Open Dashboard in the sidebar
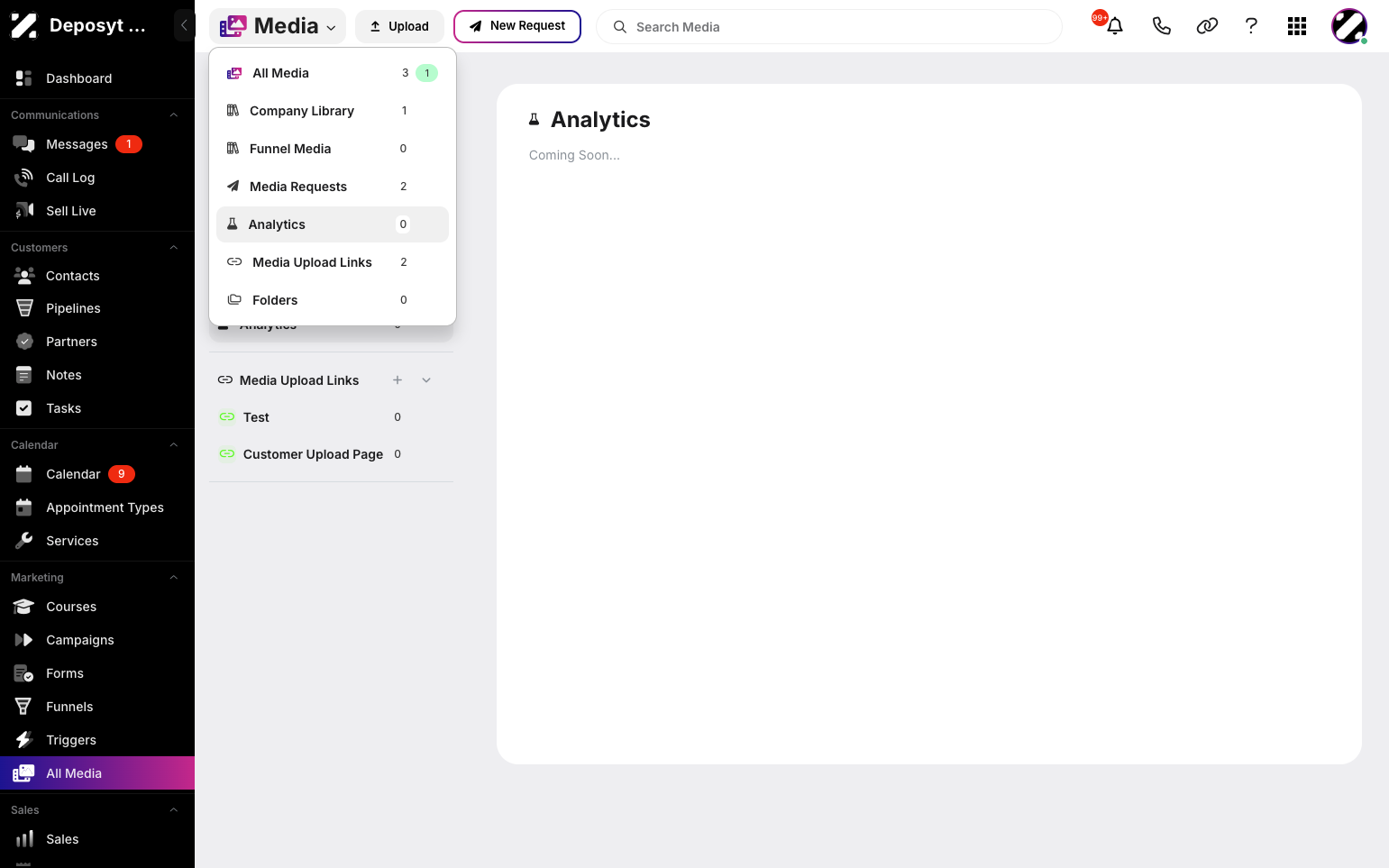This screenshot has height=868, width=1389. pyautogui.click(x=97, y=78)
